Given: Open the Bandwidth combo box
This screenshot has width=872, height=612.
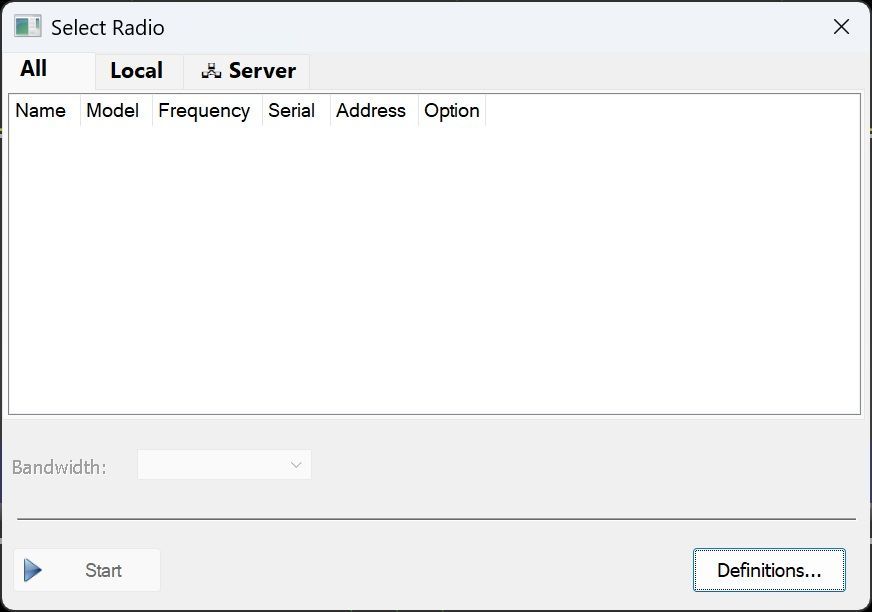Looking at the screenshot, I should pyautogui.click(x=224, y=465).
